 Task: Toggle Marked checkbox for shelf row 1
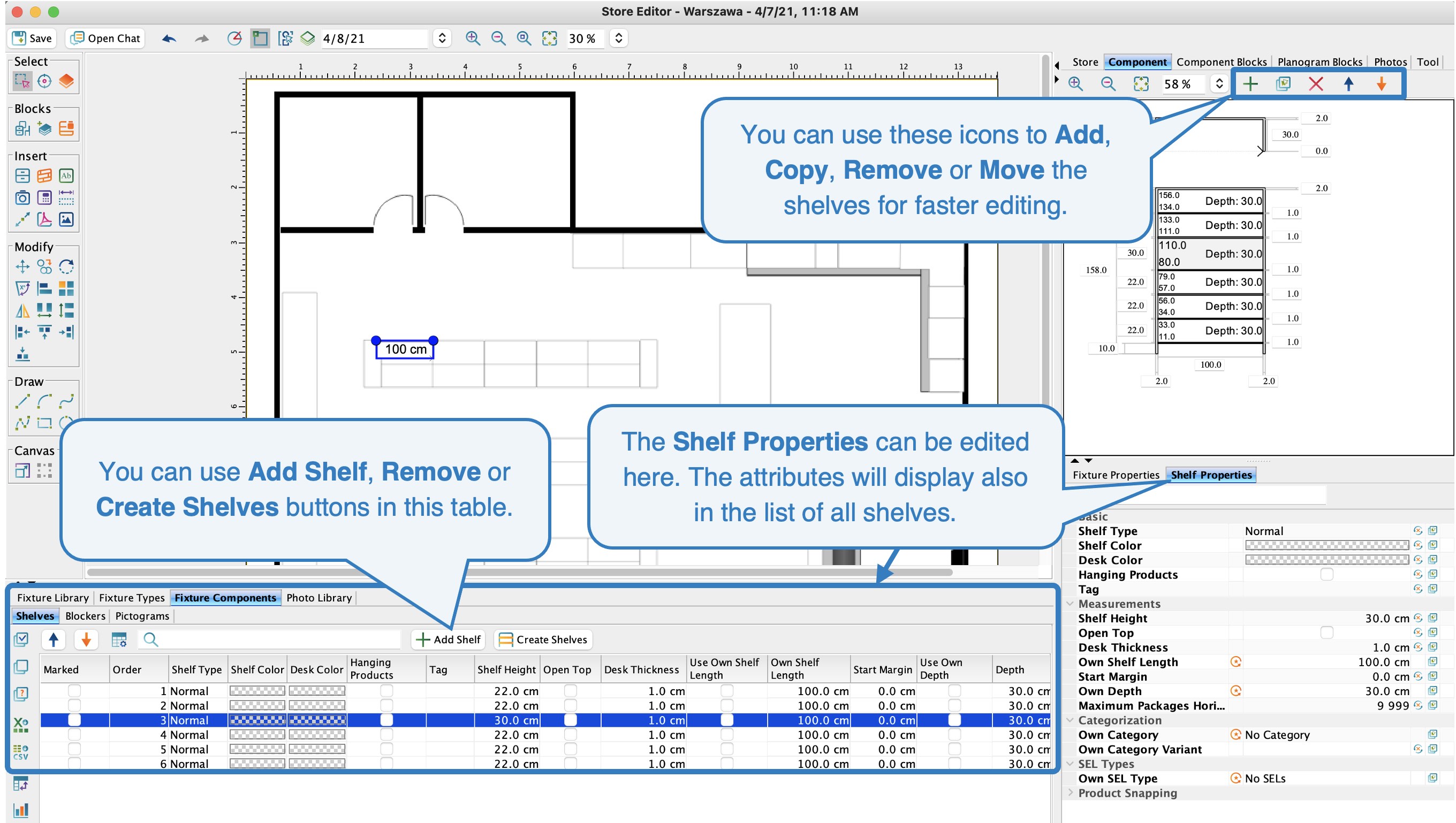(x=74, y=691)
